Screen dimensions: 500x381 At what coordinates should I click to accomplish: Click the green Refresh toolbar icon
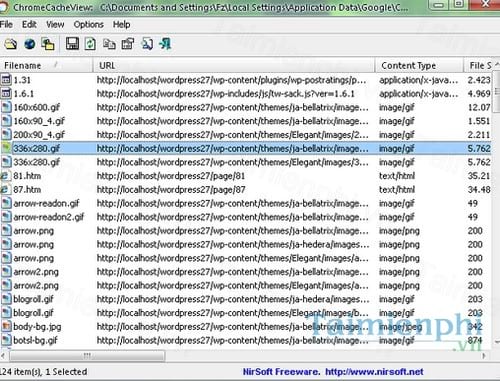click(90, 44)
